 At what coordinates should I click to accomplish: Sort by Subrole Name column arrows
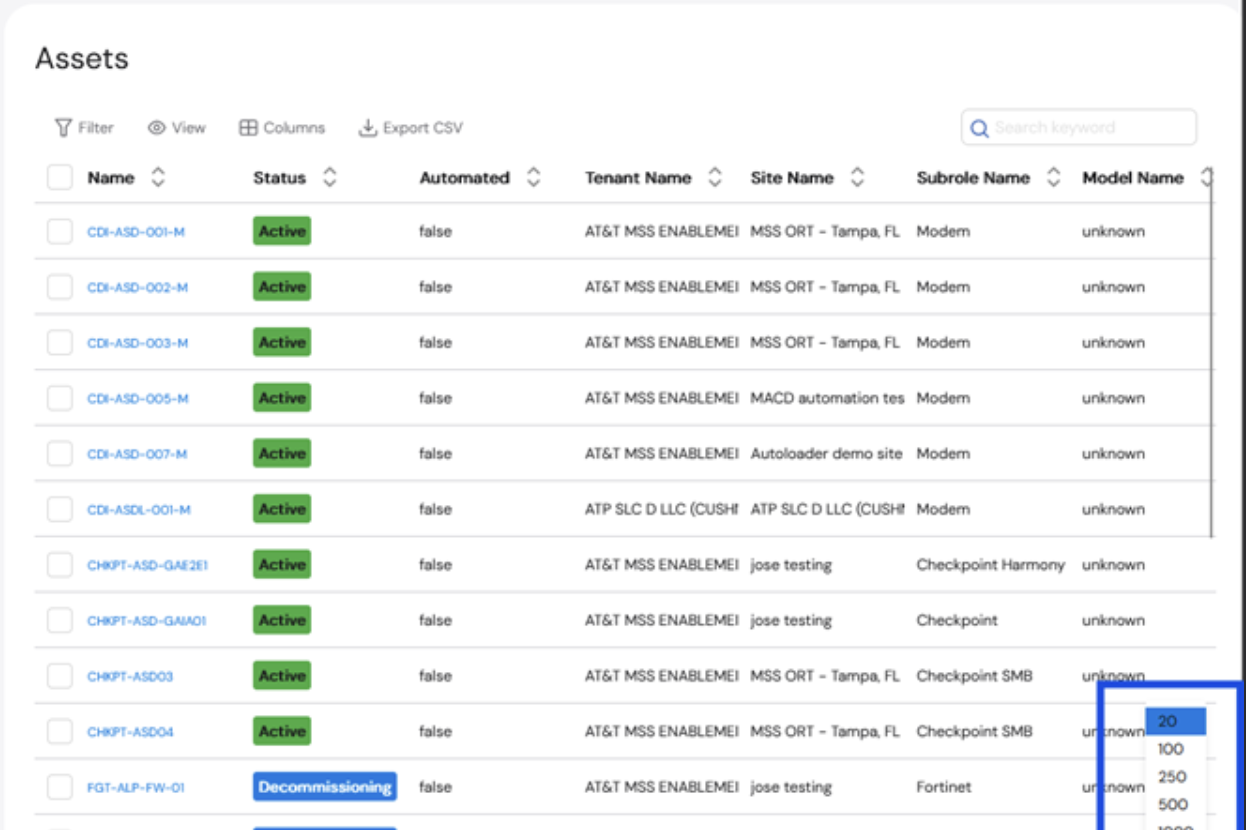coord(1053,178)
